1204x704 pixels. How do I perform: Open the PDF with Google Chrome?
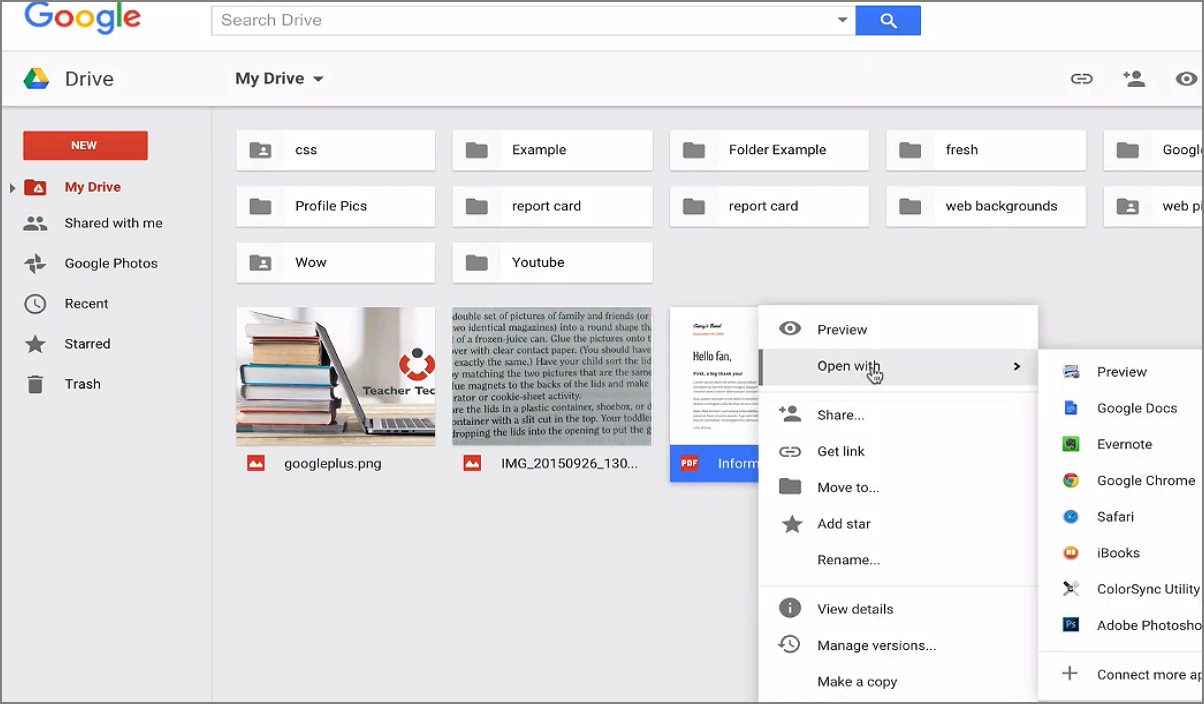(1145, 480)
